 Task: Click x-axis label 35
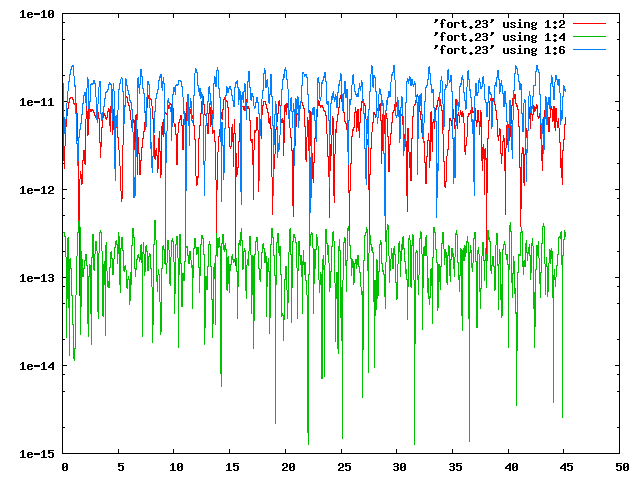(x=456, y=467)
